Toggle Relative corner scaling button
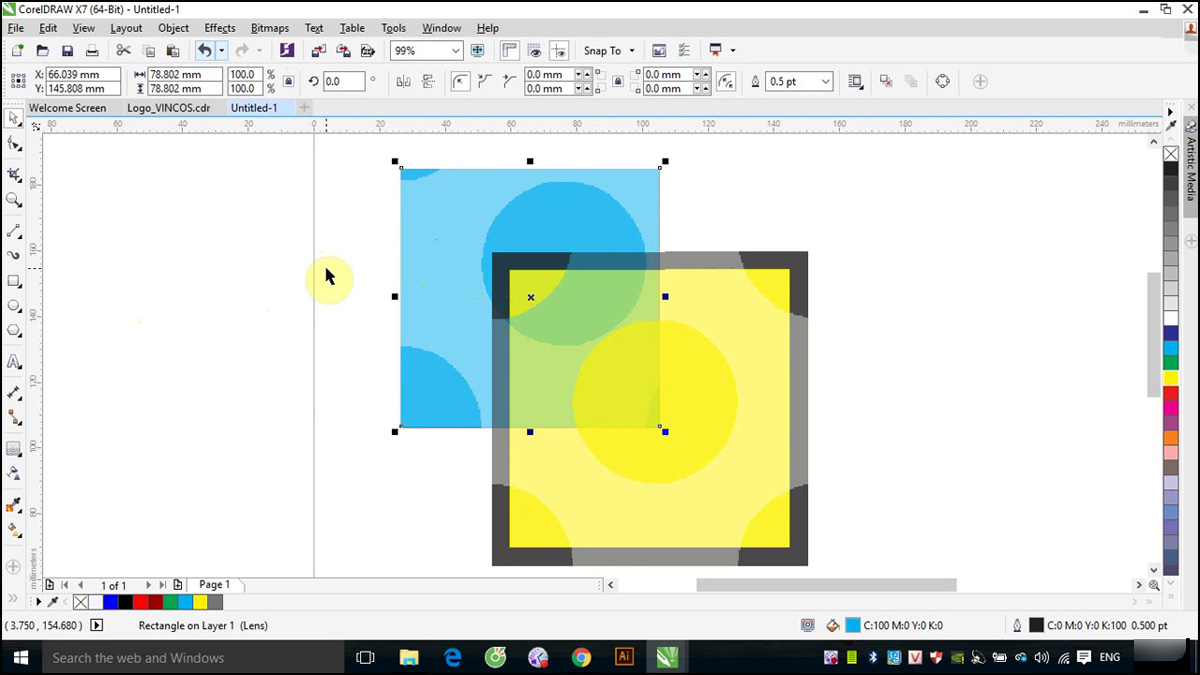 click(728, 81)
